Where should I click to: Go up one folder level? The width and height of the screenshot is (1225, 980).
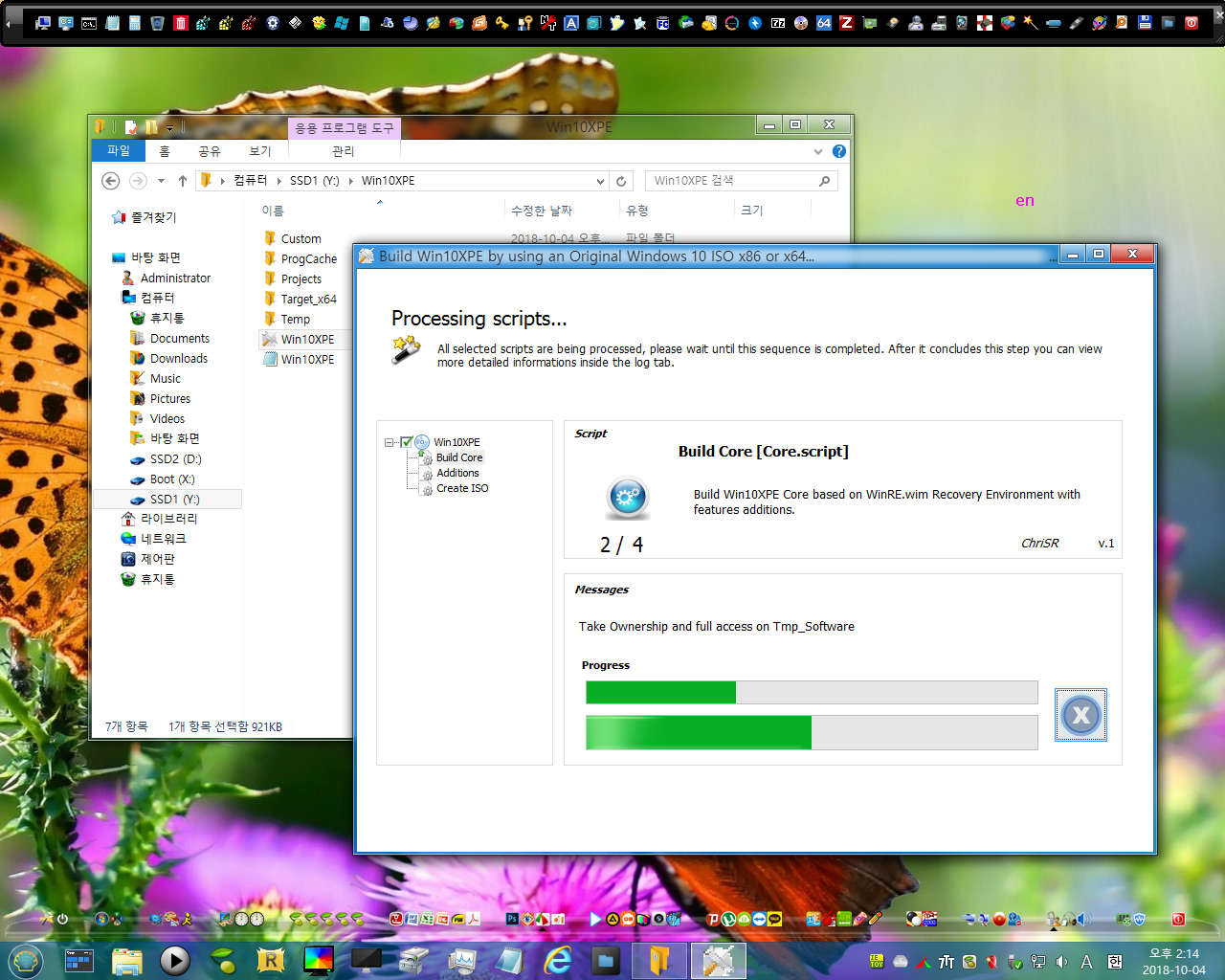click(x=183, y=181)
